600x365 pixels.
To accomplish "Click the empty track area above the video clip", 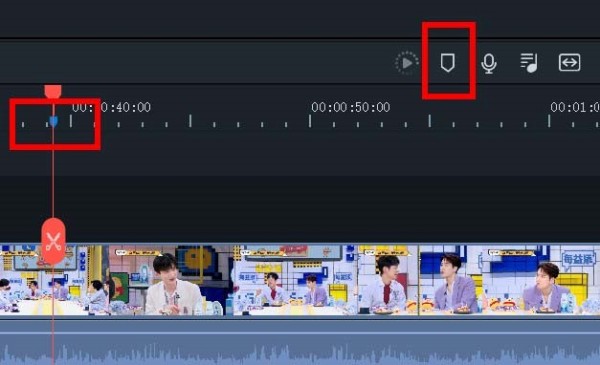I will [x=300, y=209].
